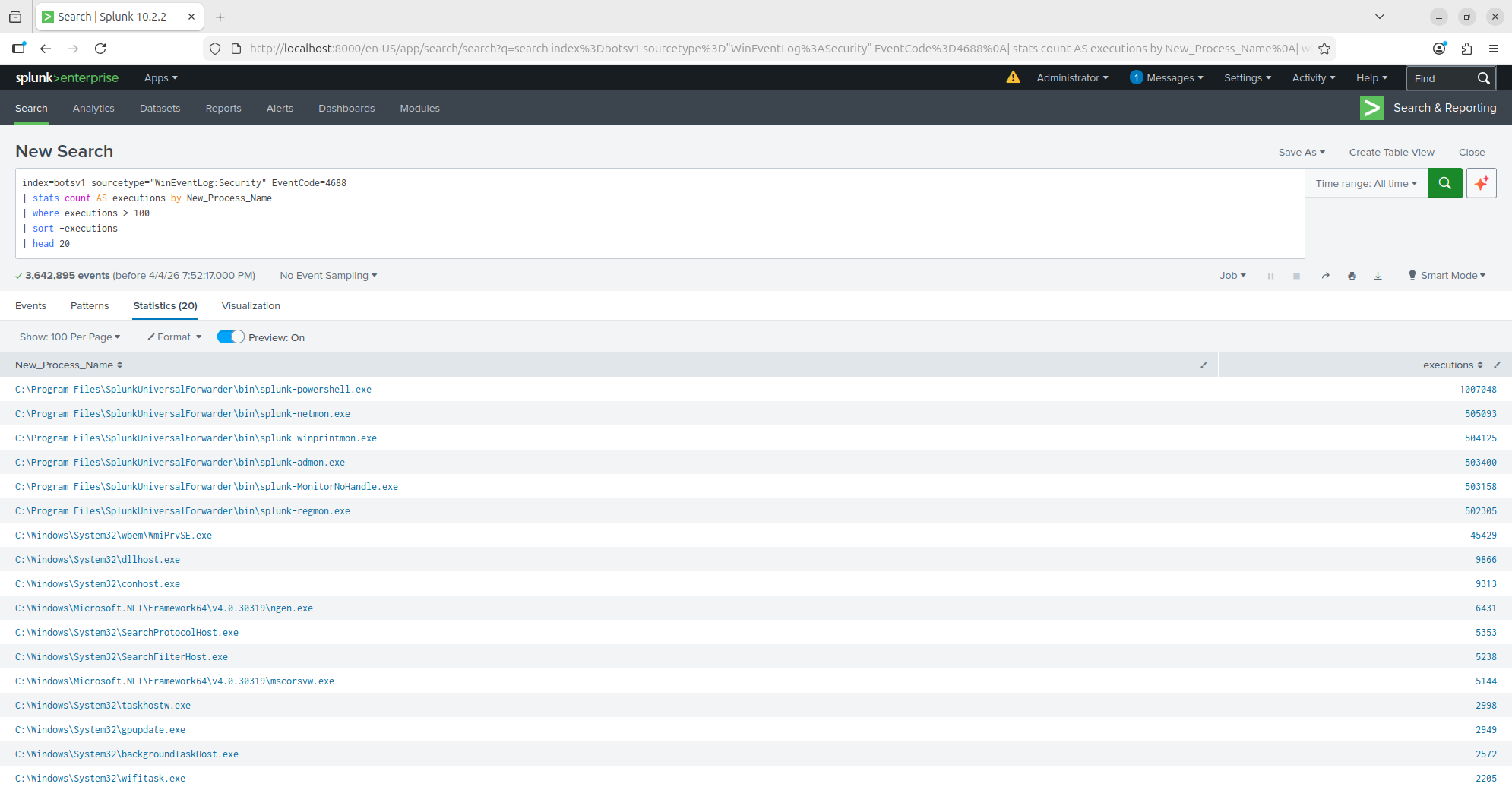Click into the Find input field
Viewport: 1512px width, 790px height.
coord(1441,78)
